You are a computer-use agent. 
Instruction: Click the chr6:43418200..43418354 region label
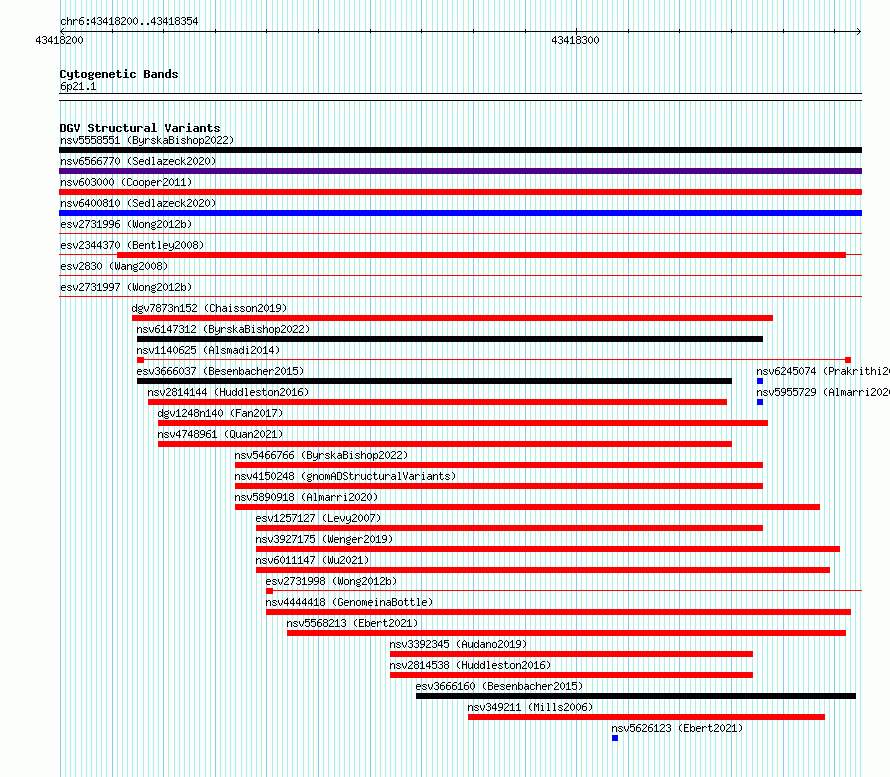click(129, 21)
